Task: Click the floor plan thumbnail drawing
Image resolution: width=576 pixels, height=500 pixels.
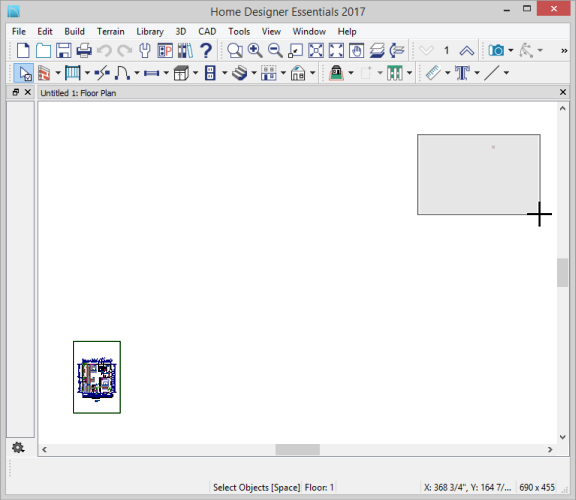Action: (x=97, y=377)
